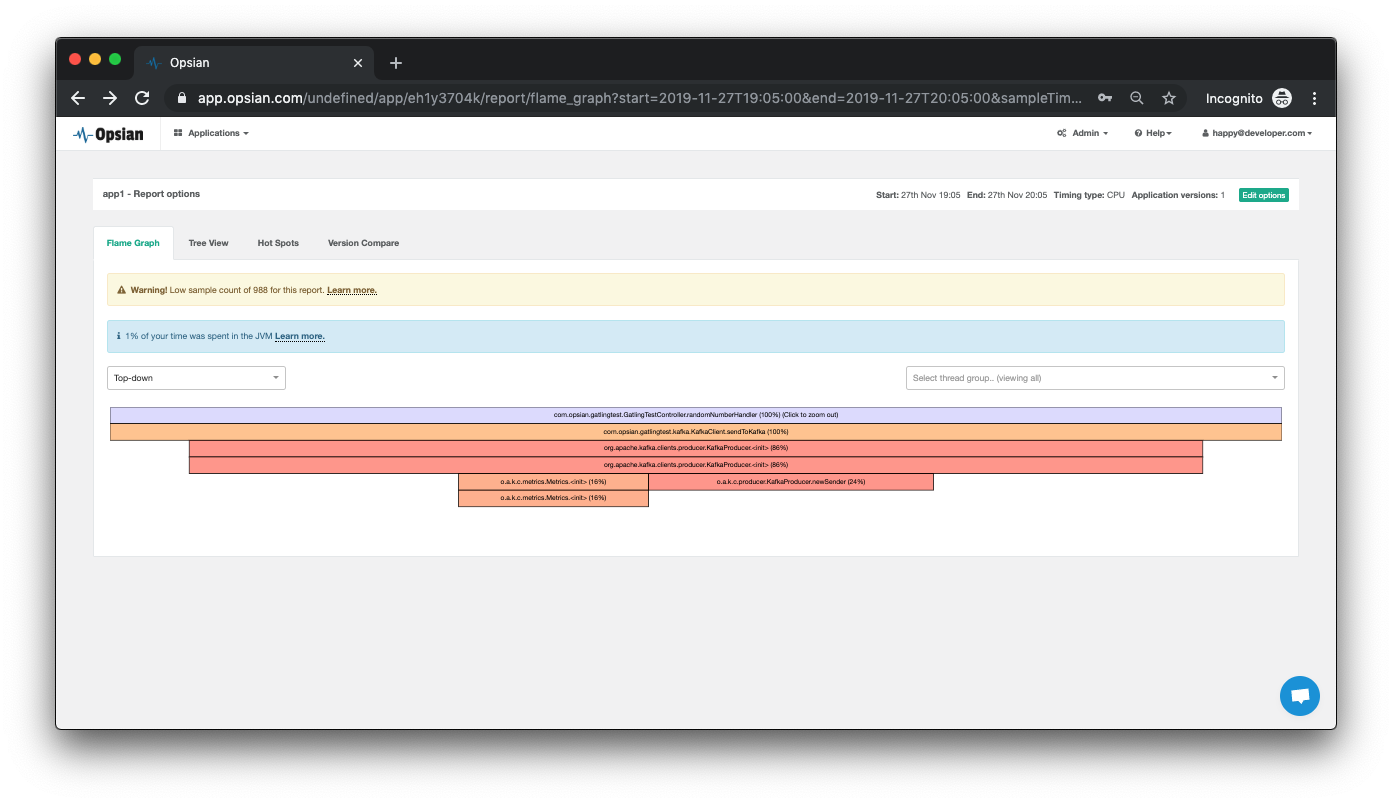
Task: Open the chat support bubble
Action: tap(1300, 696)
